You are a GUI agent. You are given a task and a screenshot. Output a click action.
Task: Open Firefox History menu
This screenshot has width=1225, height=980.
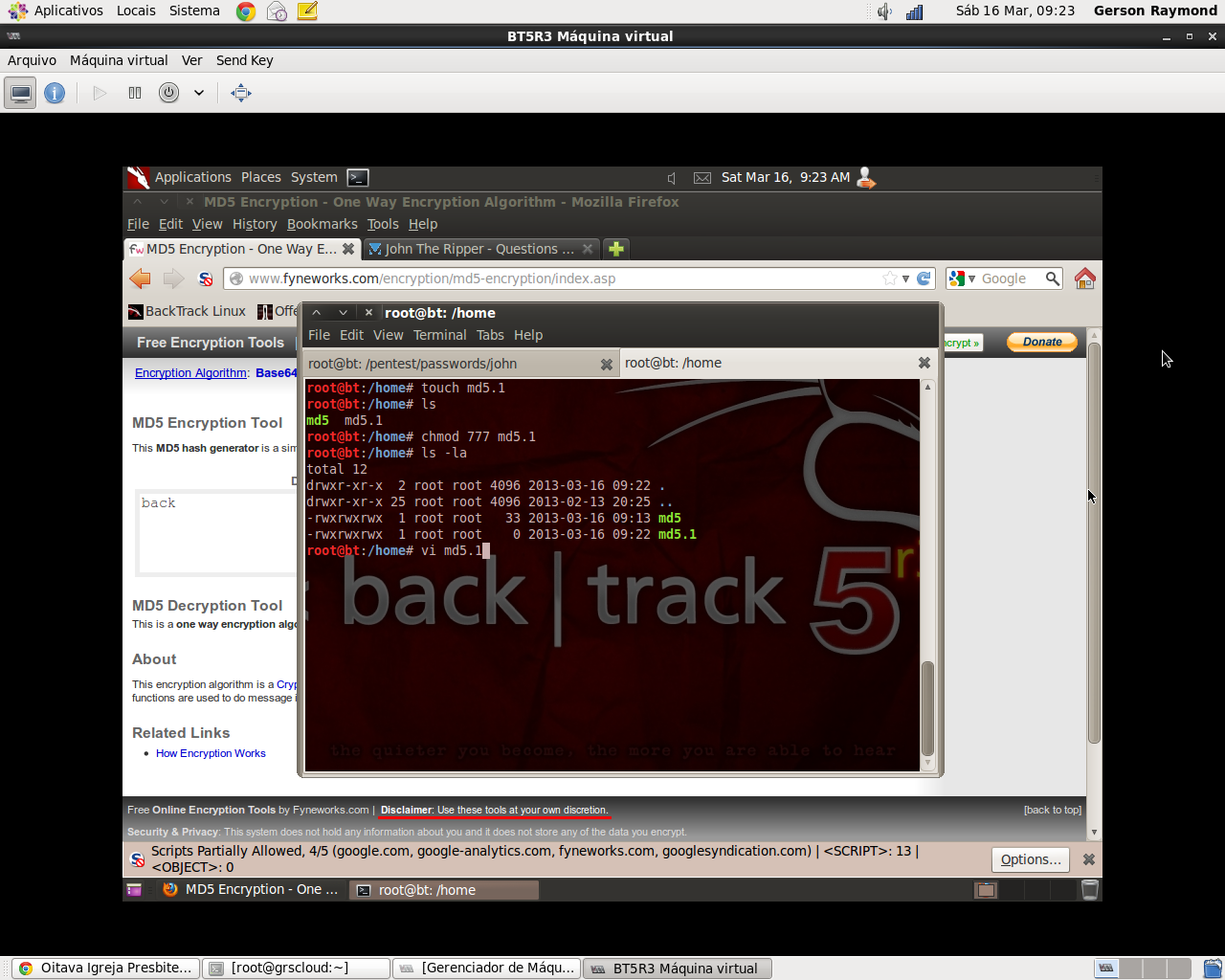pos(255,224)
